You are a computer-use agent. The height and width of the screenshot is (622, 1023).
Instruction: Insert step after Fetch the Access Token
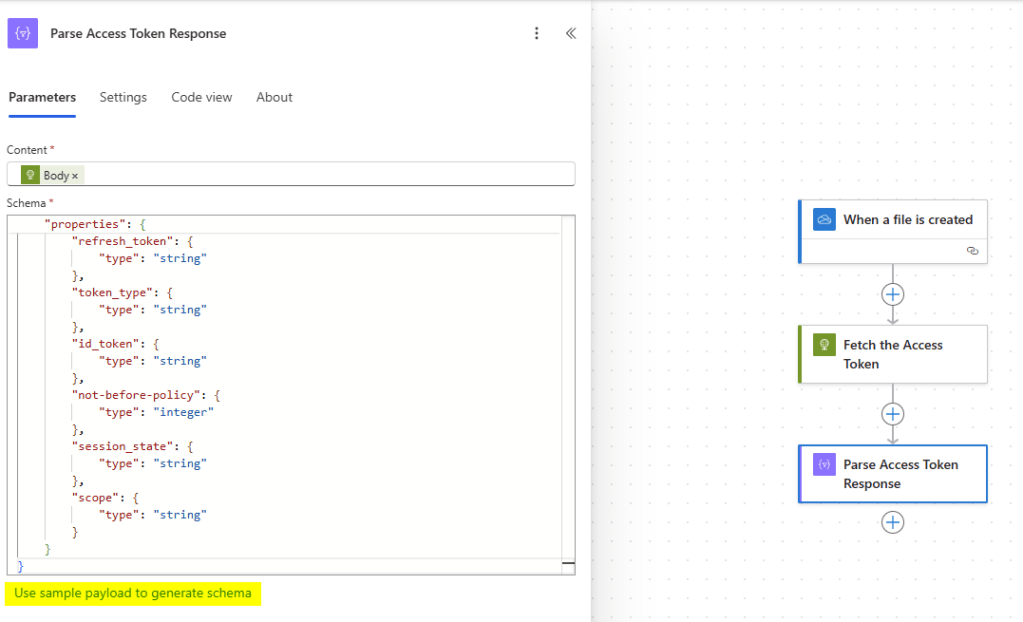pyautogui.click(x=893, y=414)
